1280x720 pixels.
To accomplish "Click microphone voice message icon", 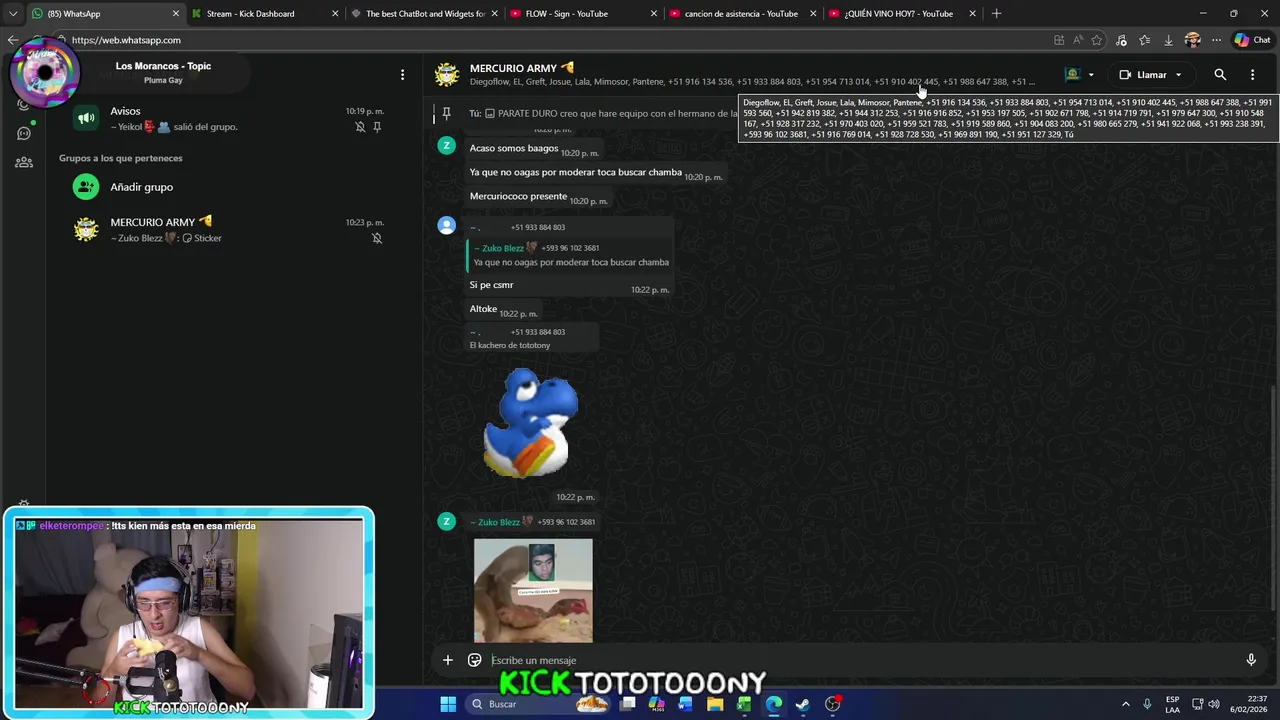I will pyautogui.click(x=1251, y=660).
